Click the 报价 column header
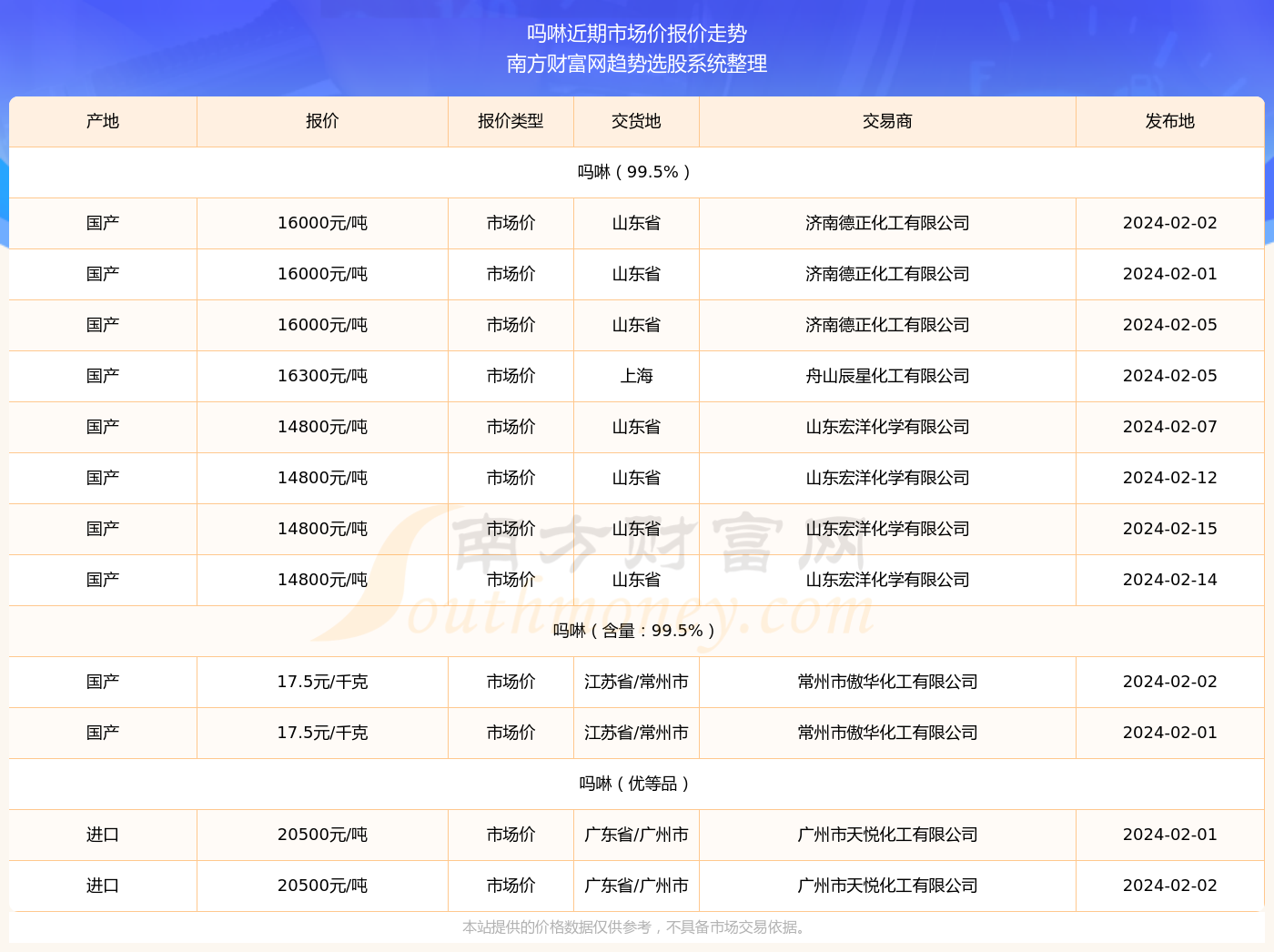The width and height of the screenshot is (1274, 952). (322, 121)
